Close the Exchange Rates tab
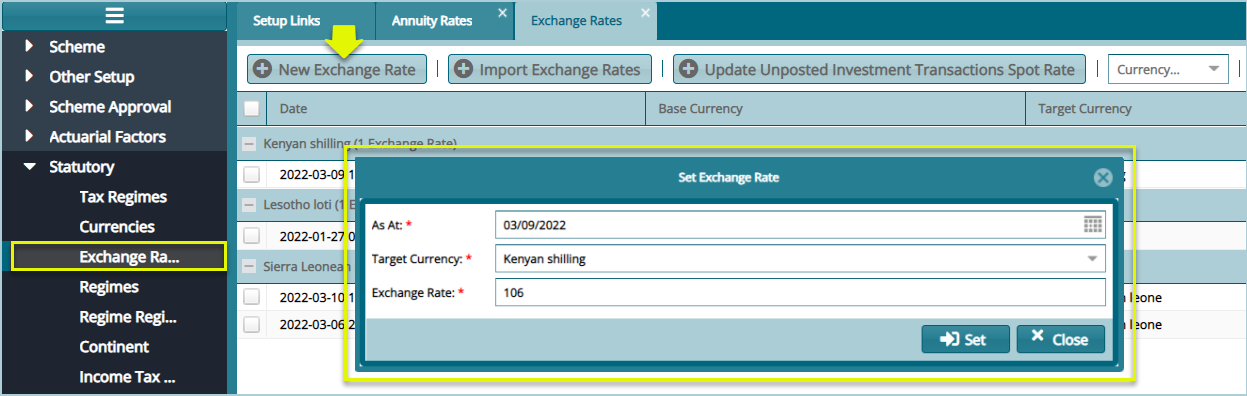The width and height of the screenshot is (1247, 396). point(645,13)
